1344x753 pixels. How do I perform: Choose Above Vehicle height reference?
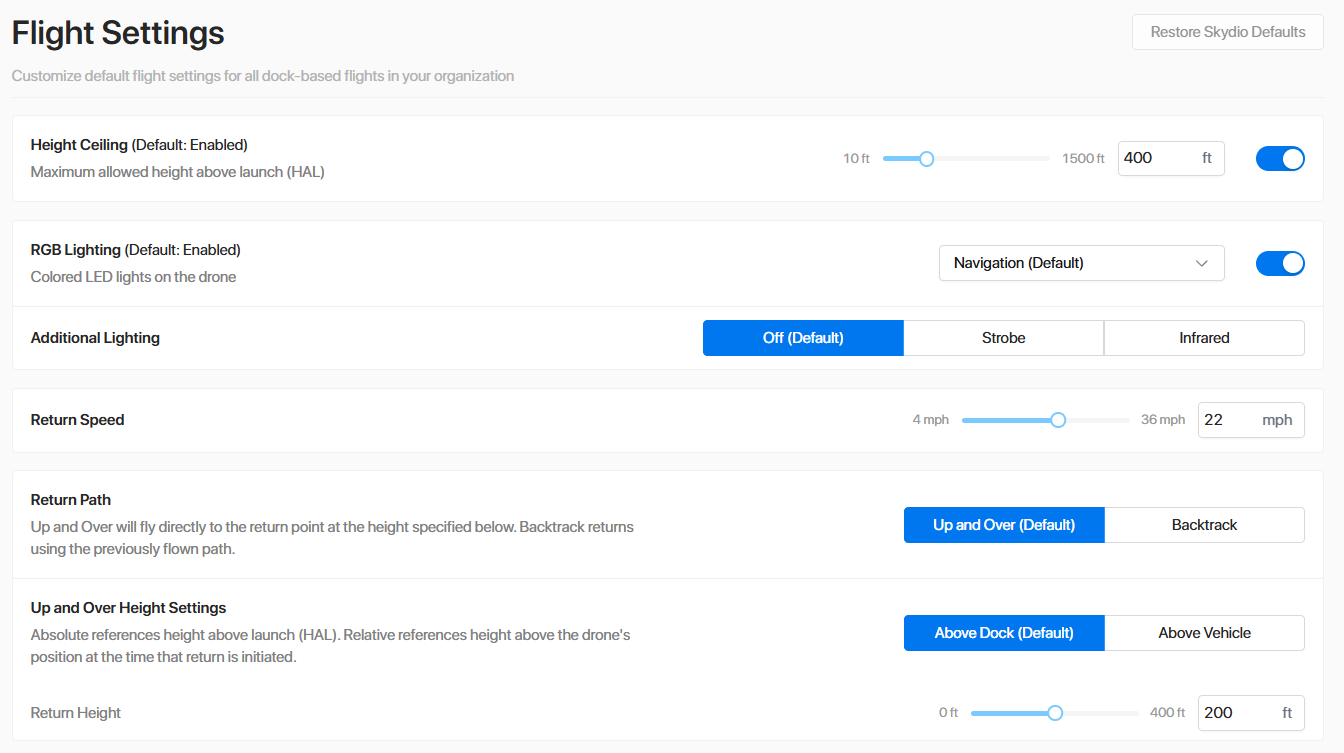(1204, 633)
